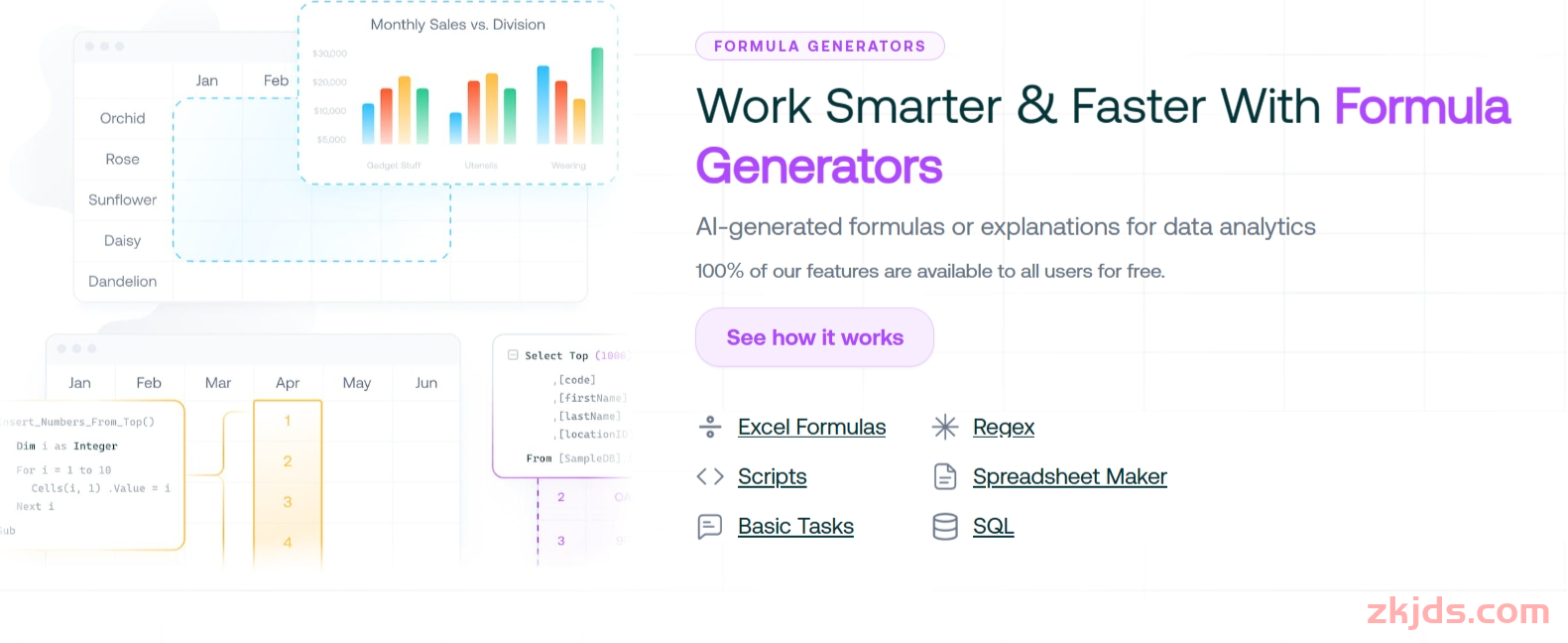Click the SQL database cylinder icon

(x=945, y=526)
